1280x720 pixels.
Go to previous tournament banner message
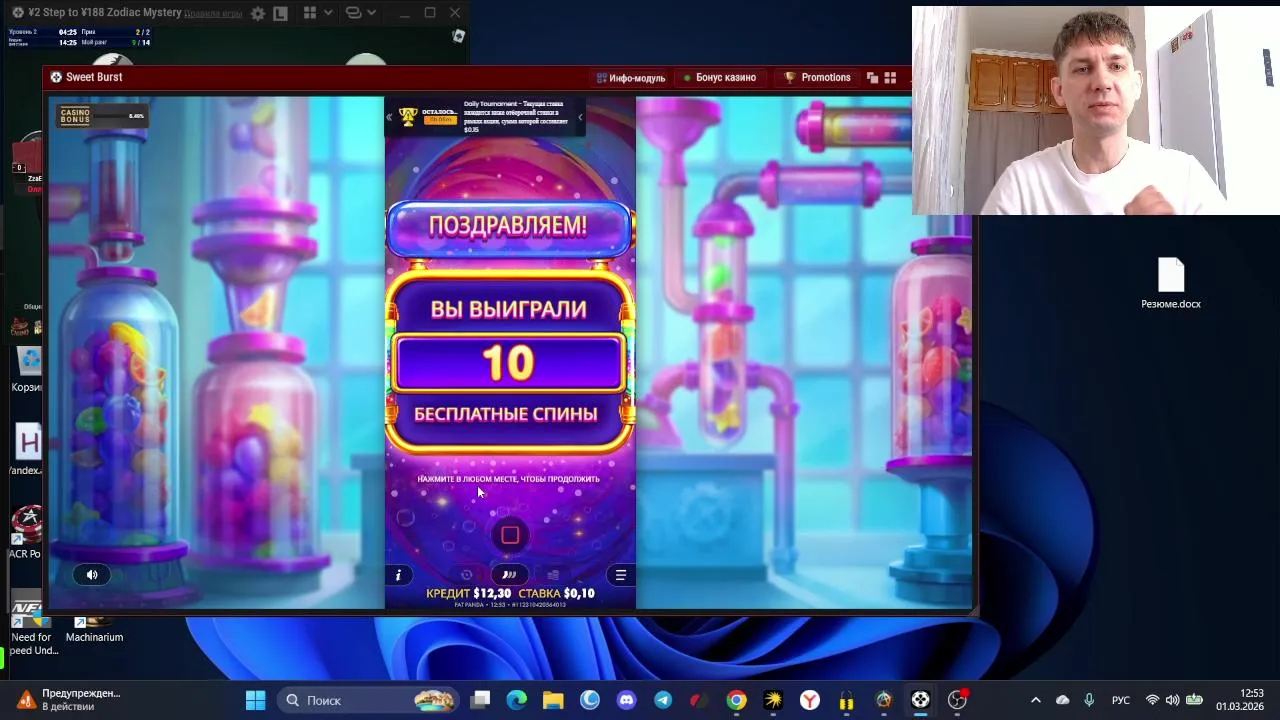click(390, 117)
